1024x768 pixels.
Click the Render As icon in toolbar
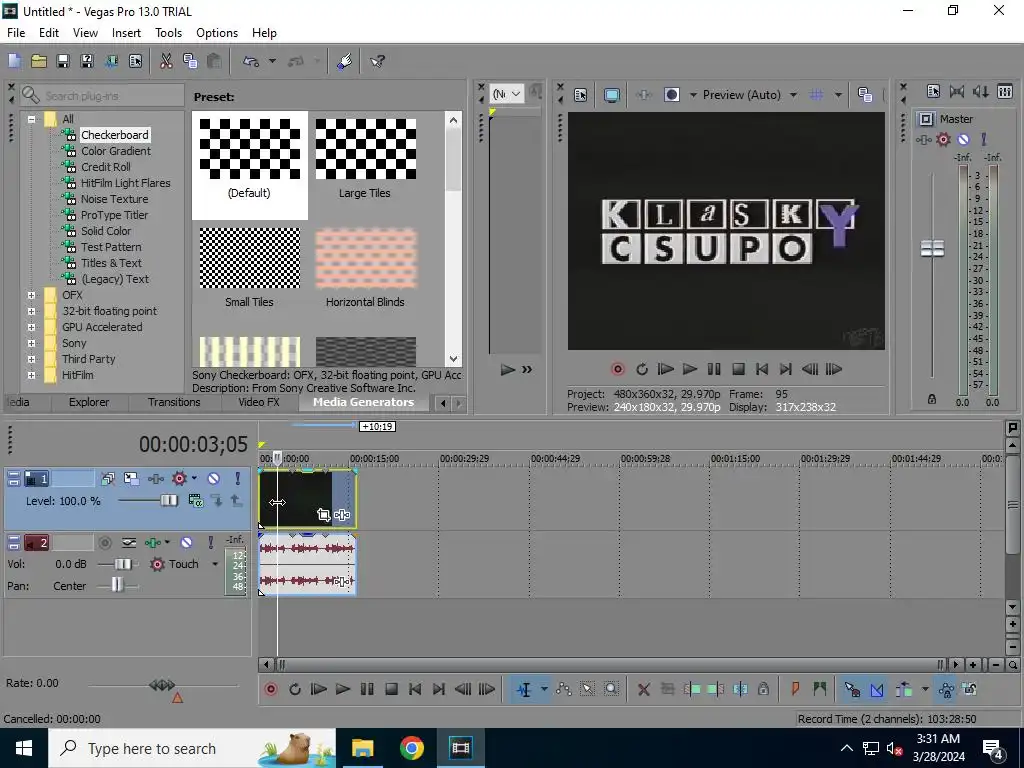point(111,61)
